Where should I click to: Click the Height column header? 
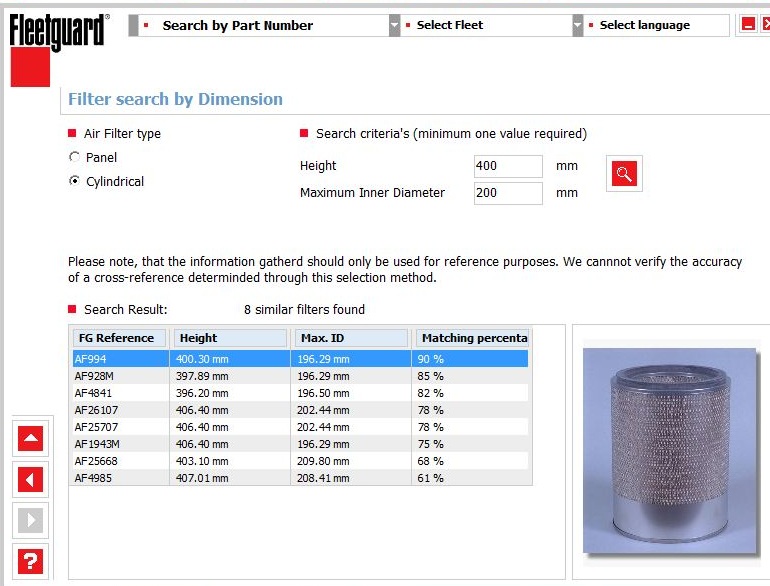click(230, 338)
